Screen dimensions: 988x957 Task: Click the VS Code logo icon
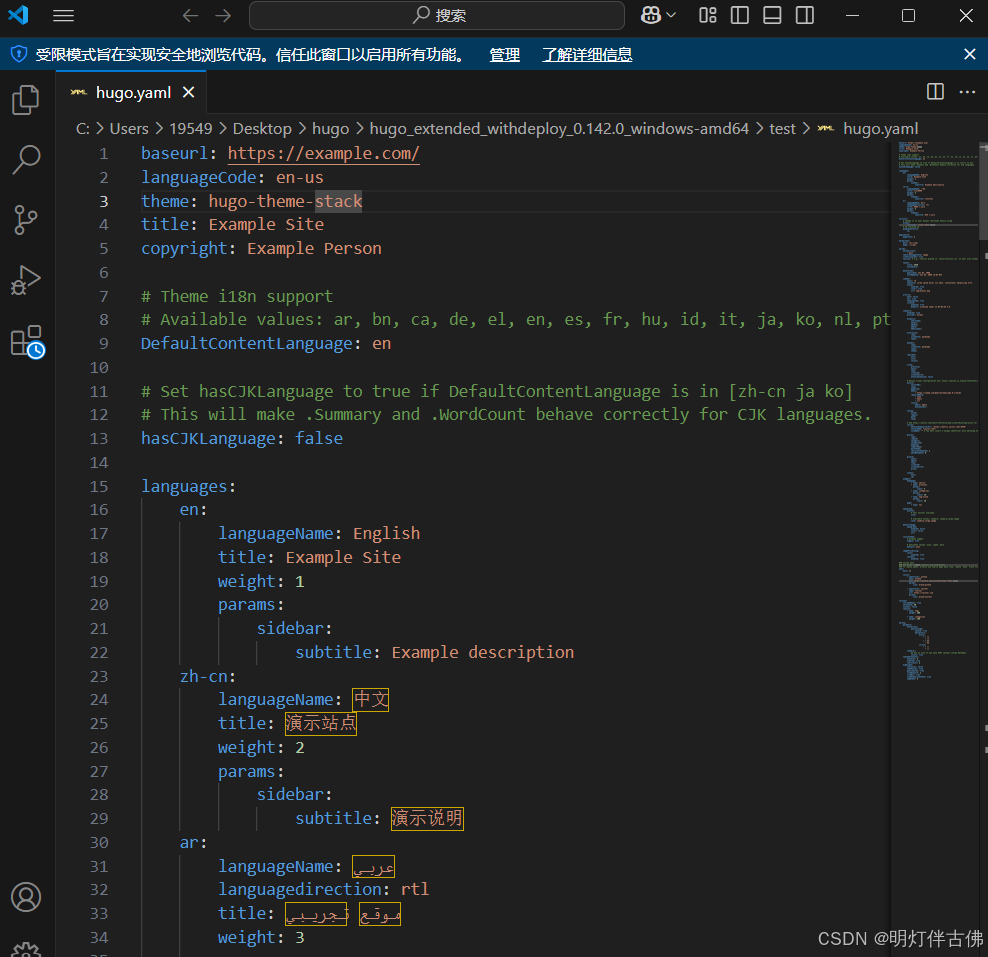18,15
